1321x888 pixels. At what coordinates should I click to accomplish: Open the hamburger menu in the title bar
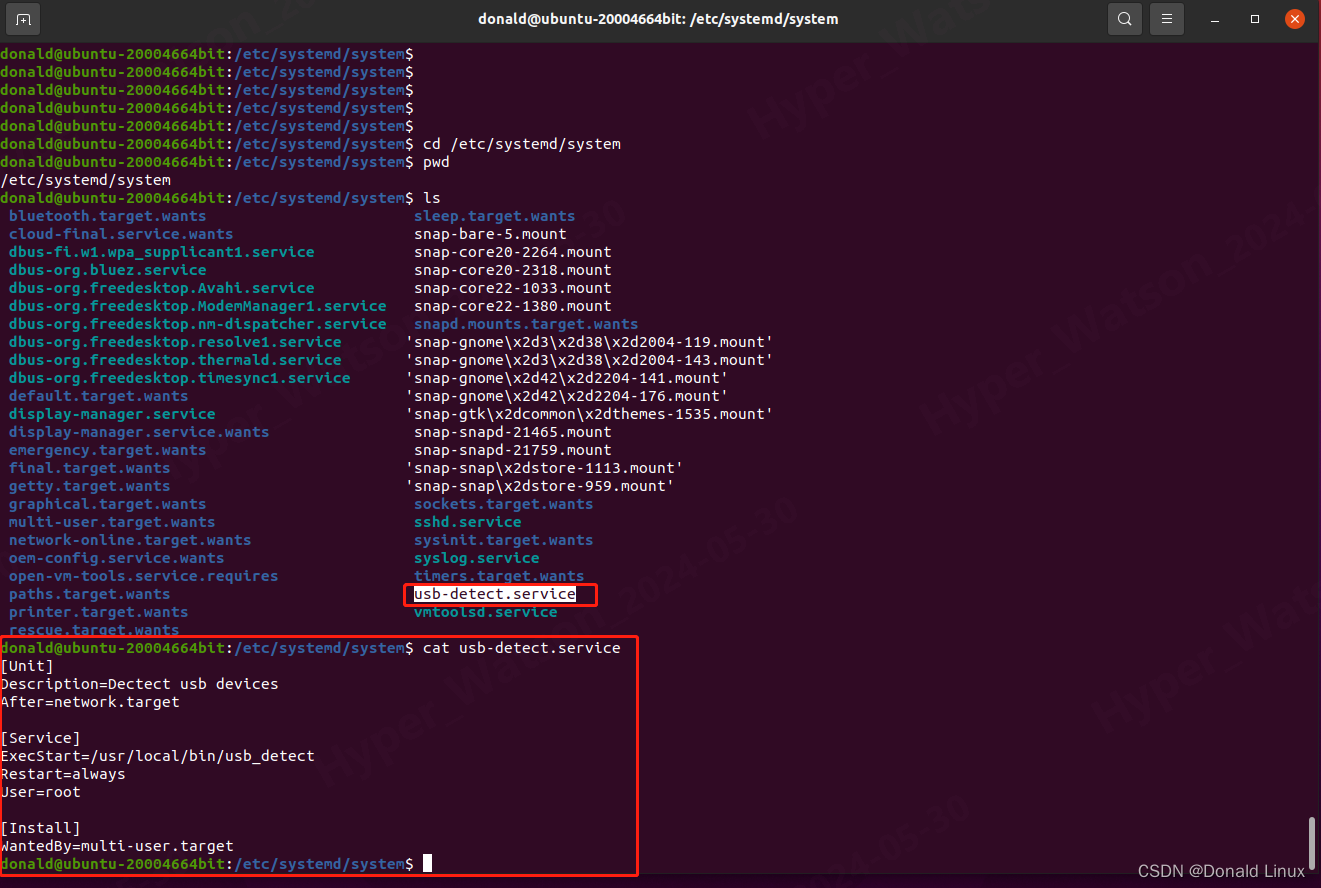coord(1166,18)
